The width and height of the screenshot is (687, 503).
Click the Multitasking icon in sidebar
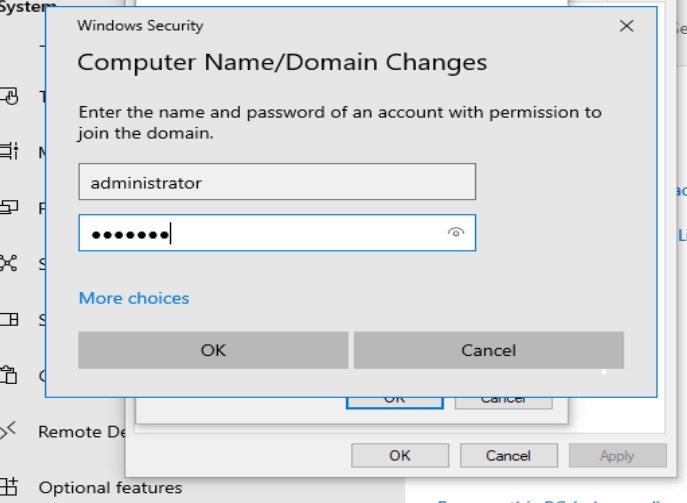[x=9, y=151]
